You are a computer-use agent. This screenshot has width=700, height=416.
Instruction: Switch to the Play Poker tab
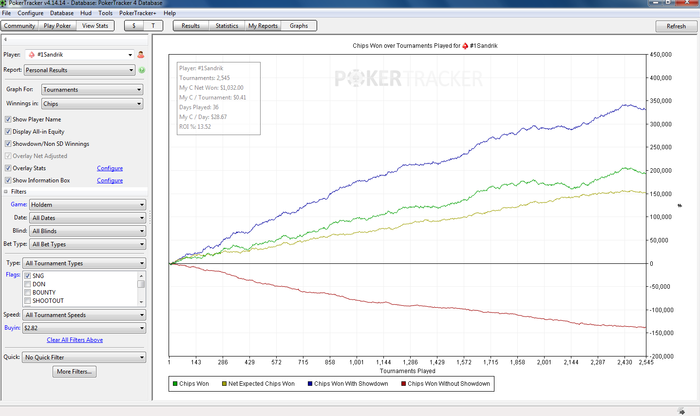tap(57, 25)
